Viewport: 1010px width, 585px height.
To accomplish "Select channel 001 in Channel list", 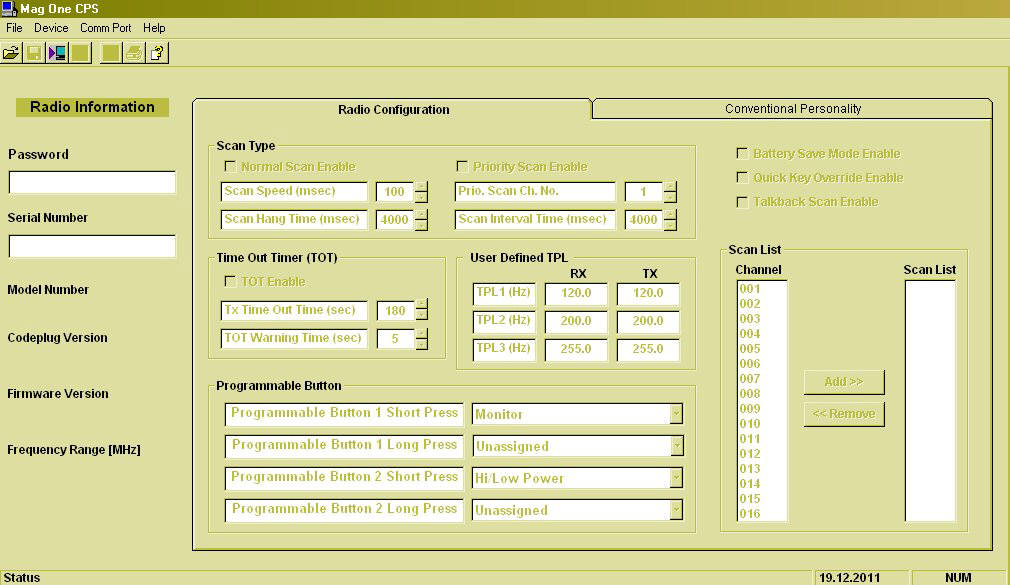I will click(750, 289).
